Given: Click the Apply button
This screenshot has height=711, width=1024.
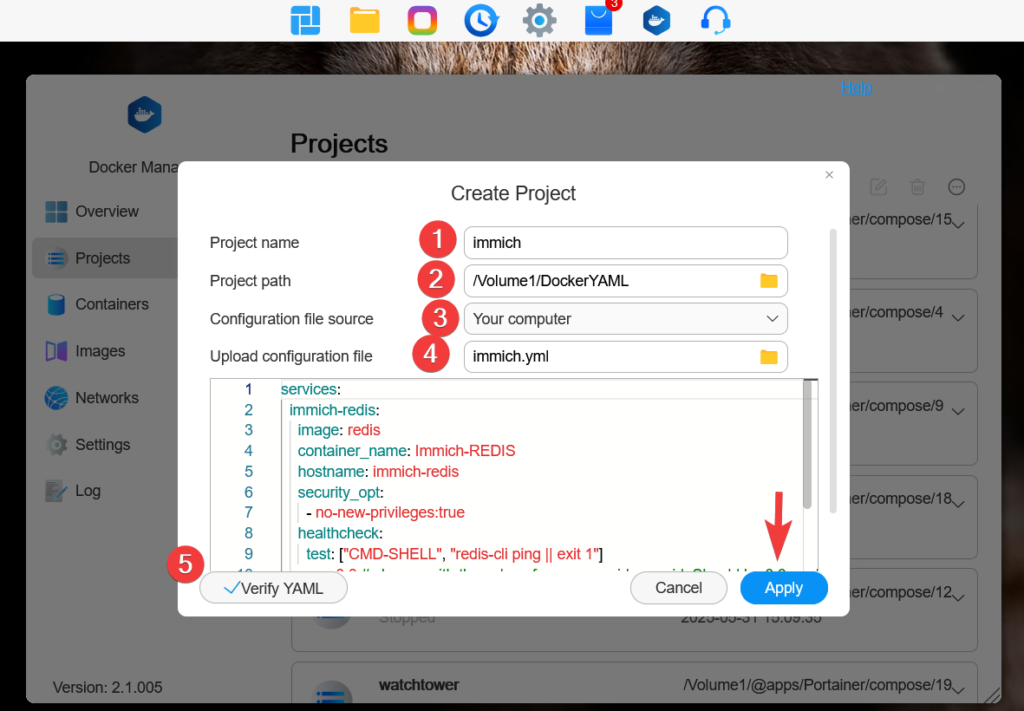Looking at the screenshot, I should click(x=783, y=588).
